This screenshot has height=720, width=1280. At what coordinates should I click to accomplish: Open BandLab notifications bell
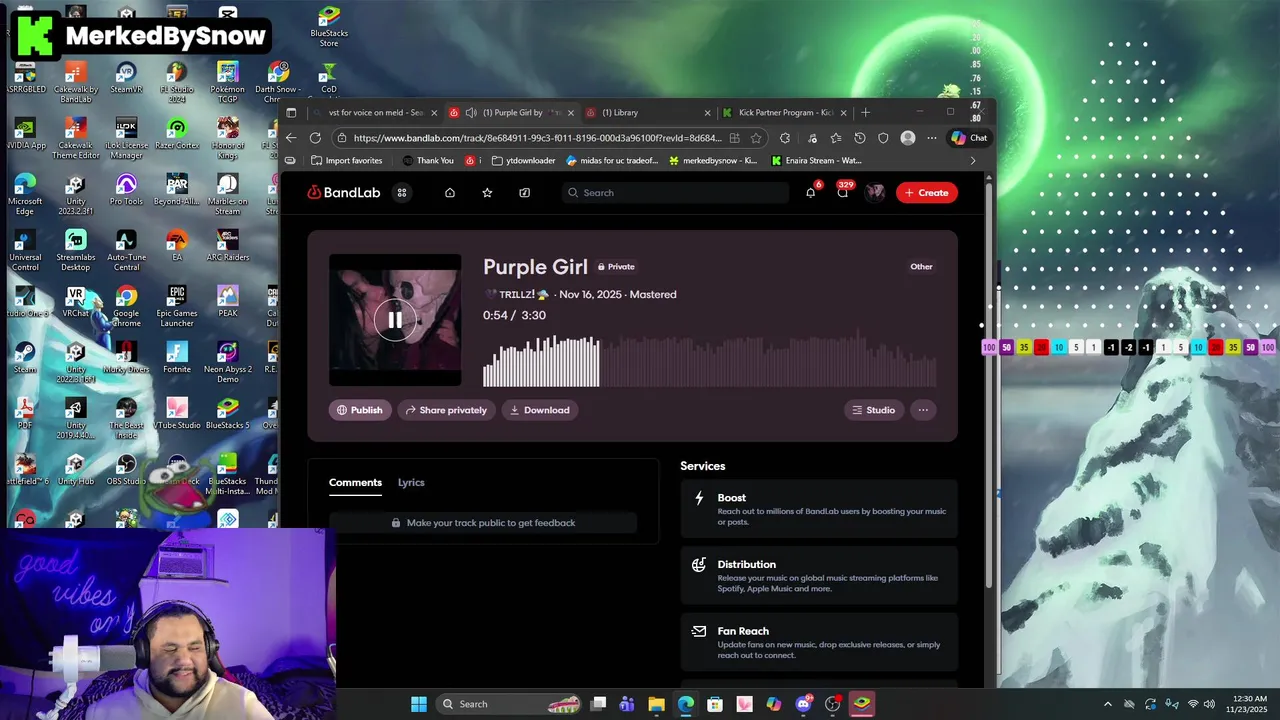click(811, 193)
